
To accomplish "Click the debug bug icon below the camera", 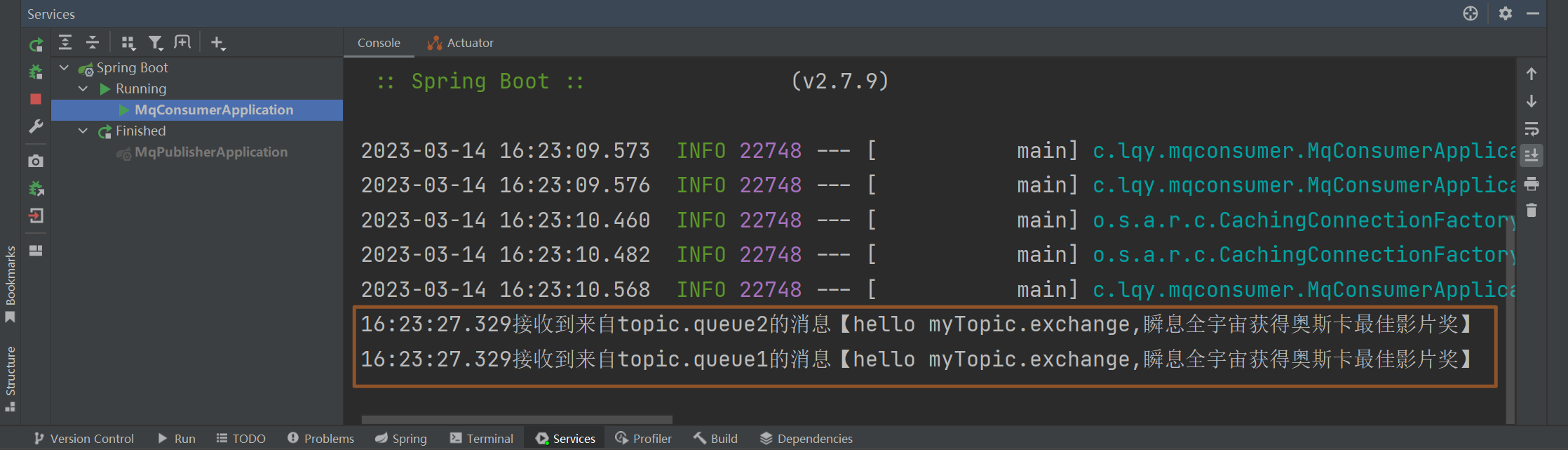I will coord(36,188).
